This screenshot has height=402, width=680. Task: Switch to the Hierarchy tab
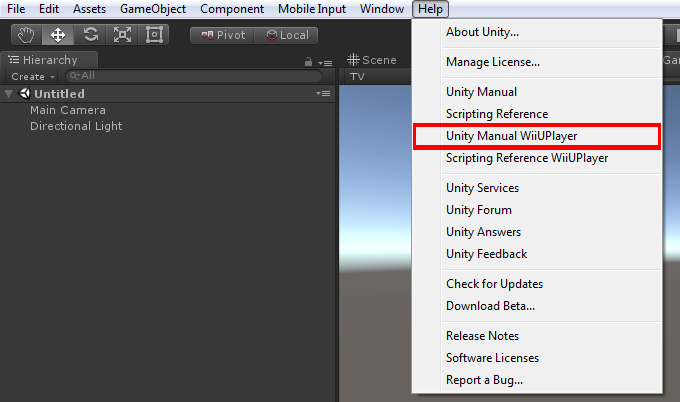pos(49,60)
